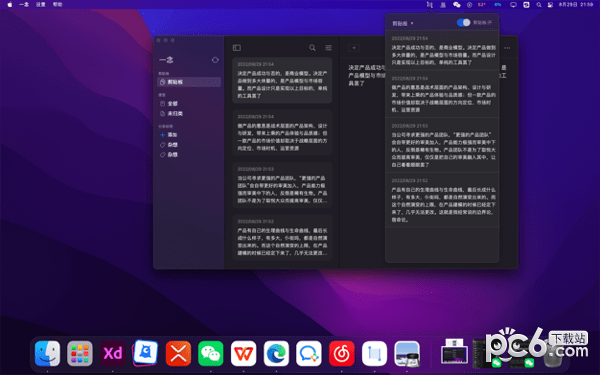The width and height of the screenshot is (600, 375).
Task: Open main window note starting 决定产品成功与否的
Action: 282,80
